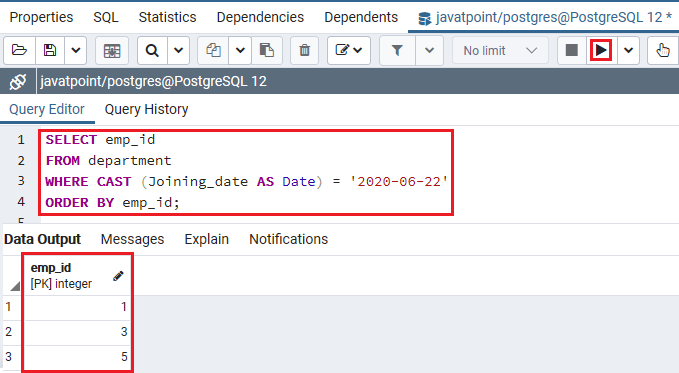Click the Paste rows clipboard icon
Viewport: 679px width, 373px height.
tap(267, 50)
